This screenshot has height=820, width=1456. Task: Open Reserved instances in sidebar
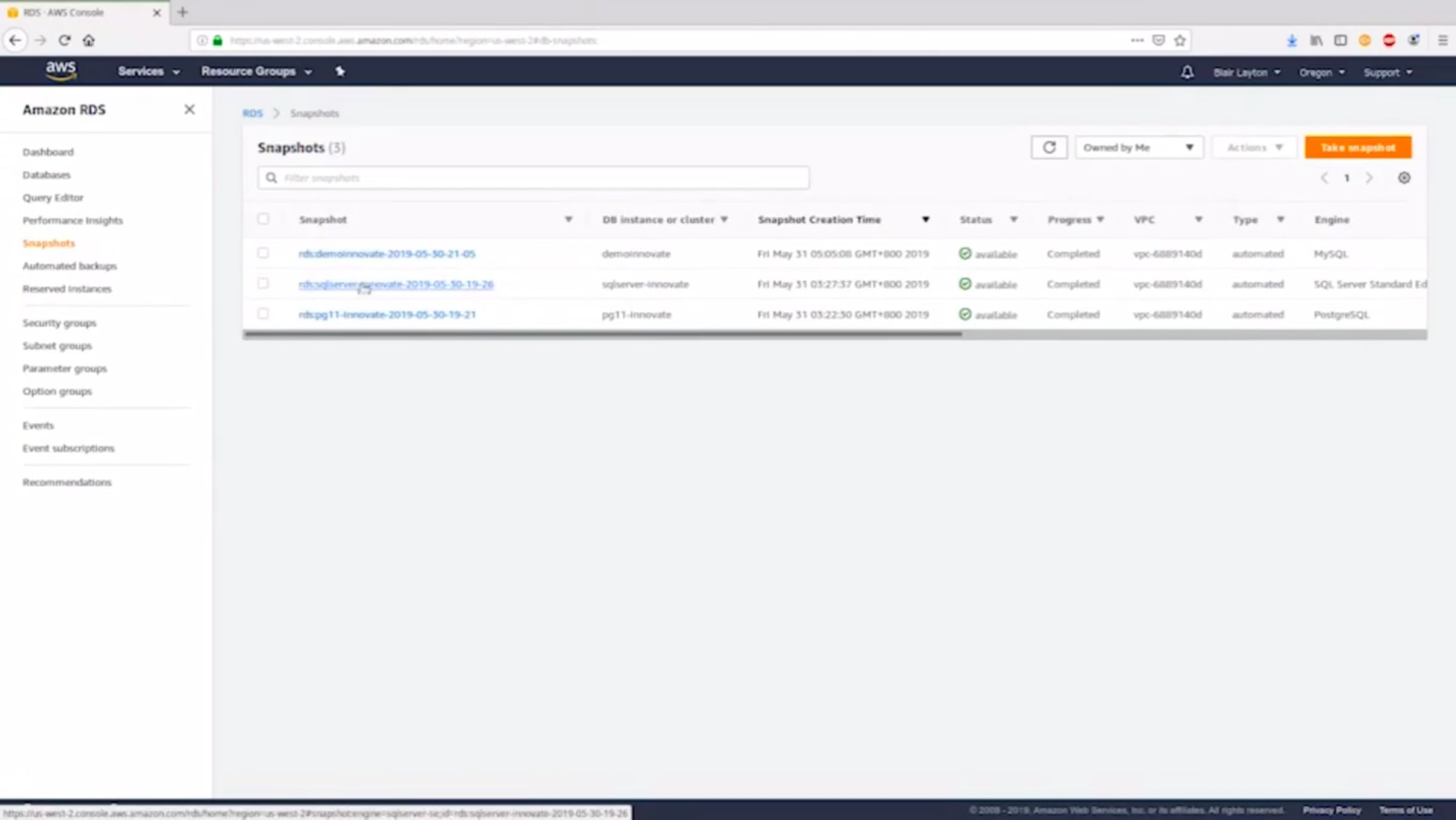pos(67,289)
